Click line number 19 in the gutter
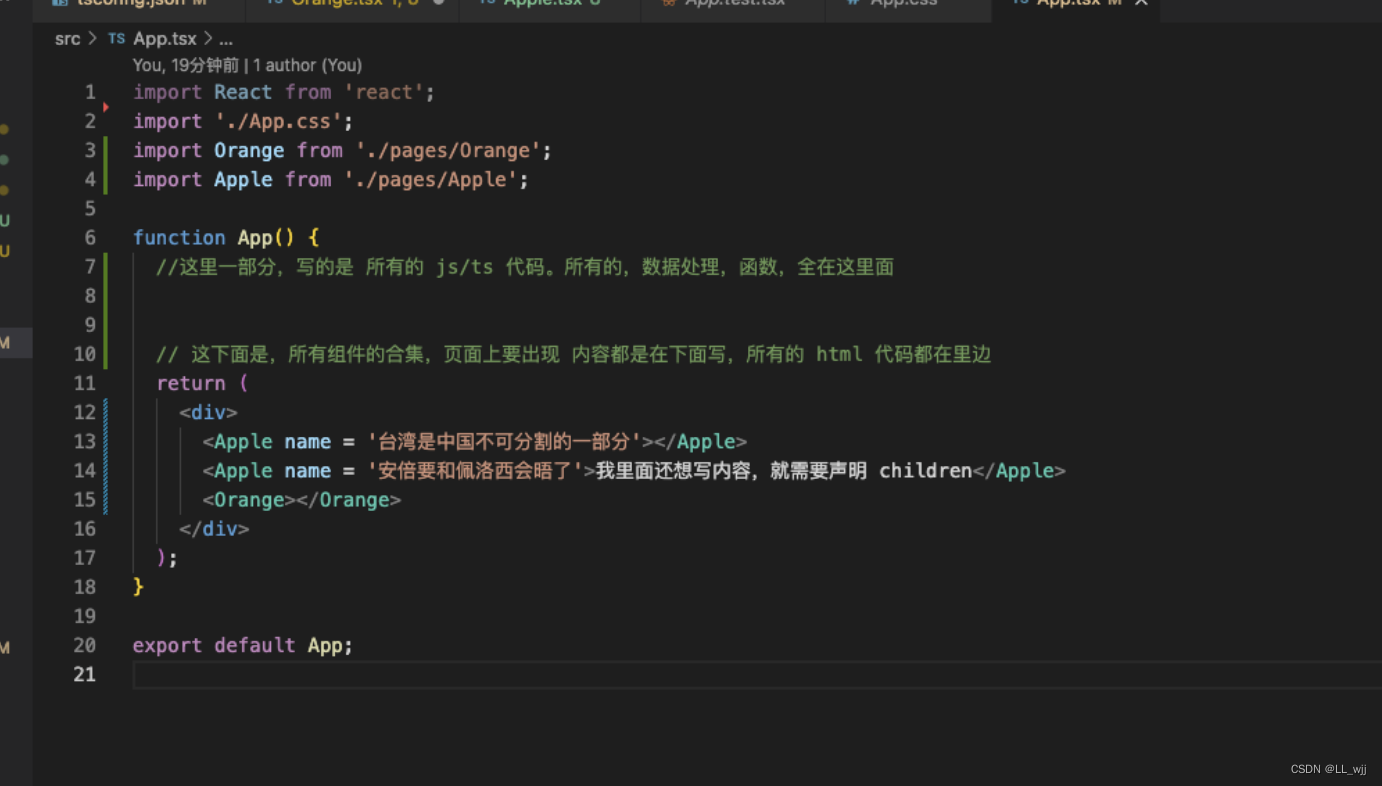Image resolution: width=1382 pixels, height=786 pixels. click(x=85, y=616)
